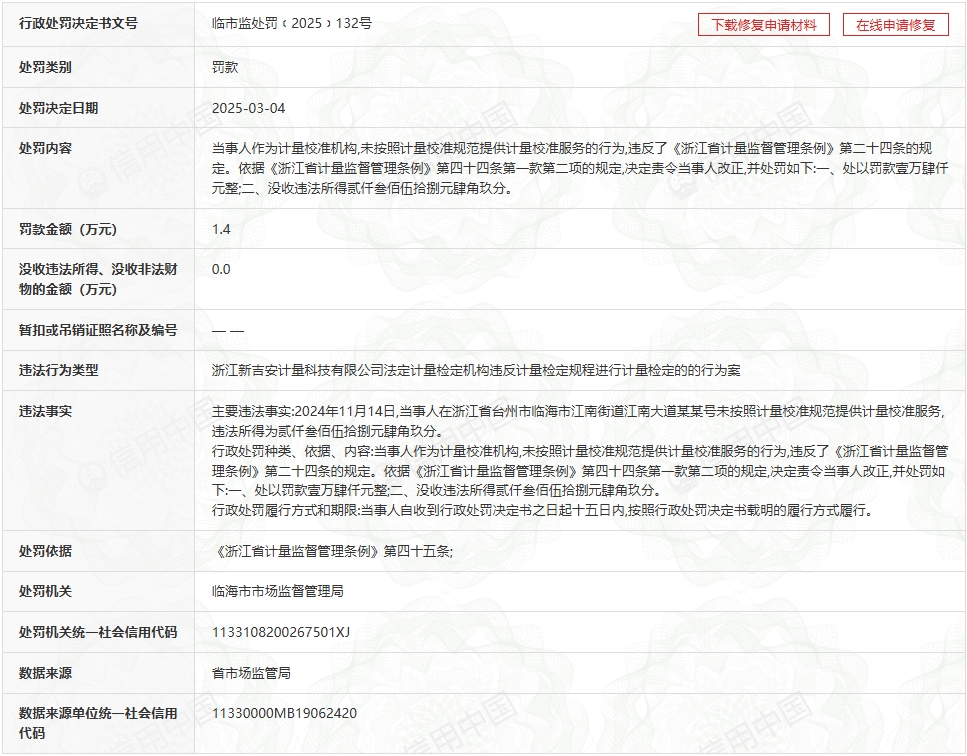Screen dimensions: 967x756
Task: Click the 下载修复申请材料 button
Action: 764,25
